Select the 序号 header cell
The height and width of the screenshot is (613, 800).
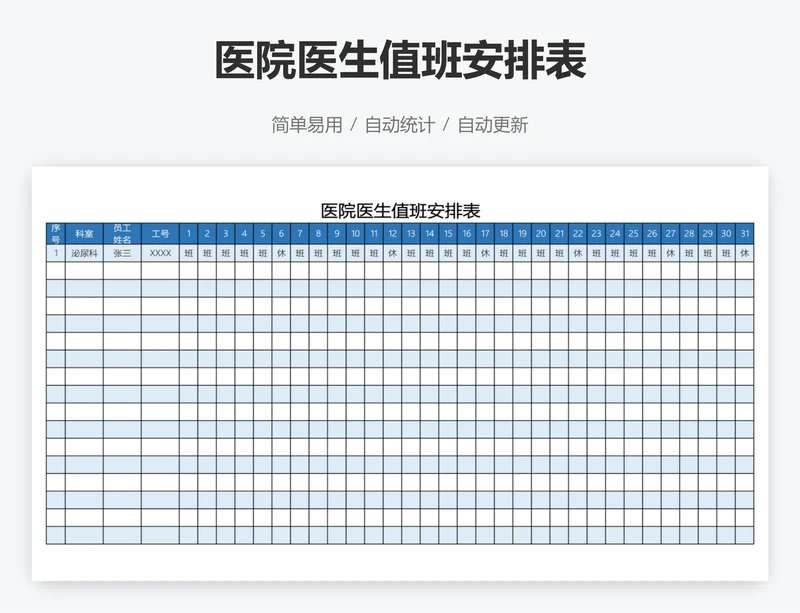tap(56, 234)
